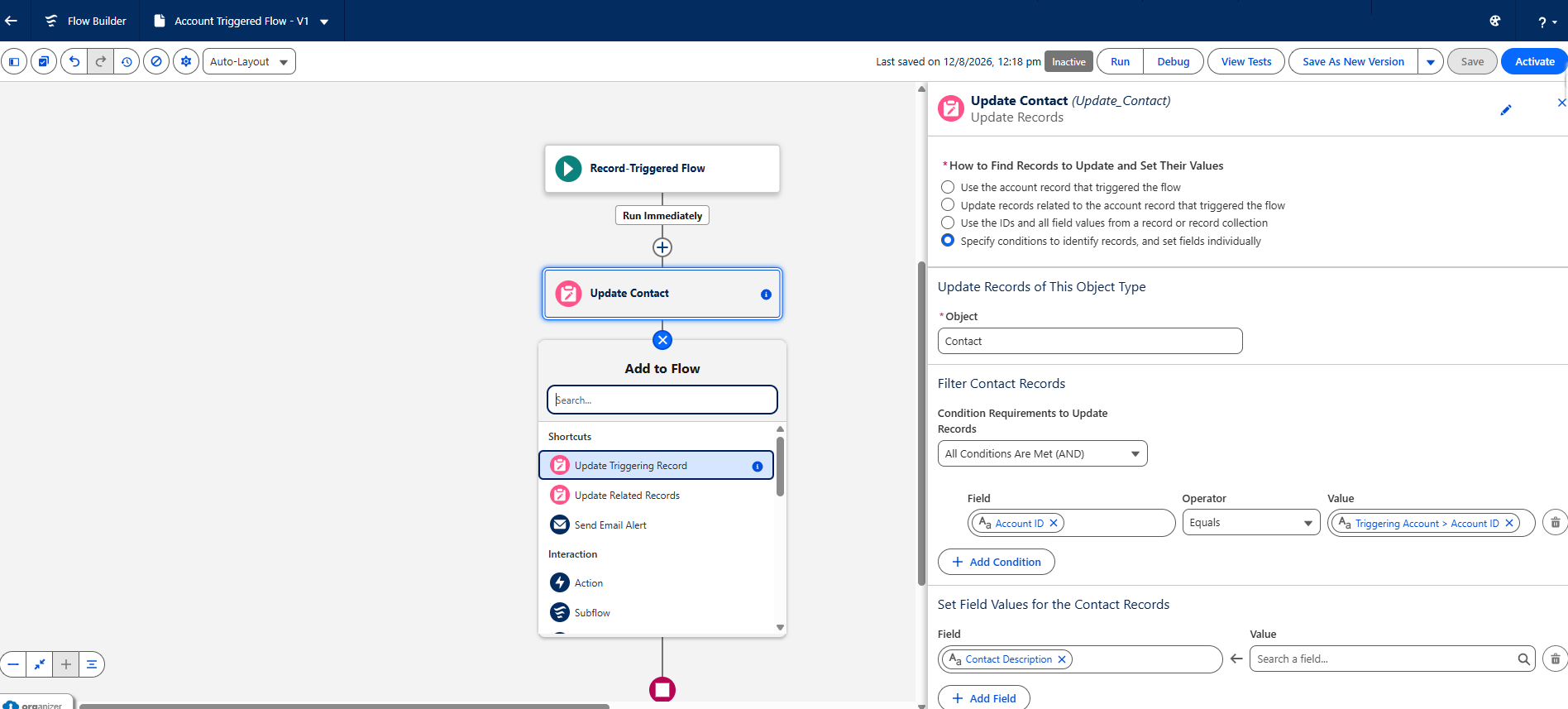The width and height of the screenshot is (1568, 709).
Task: Select the Update Contact element icon
Action: click(x=568, y=294)
